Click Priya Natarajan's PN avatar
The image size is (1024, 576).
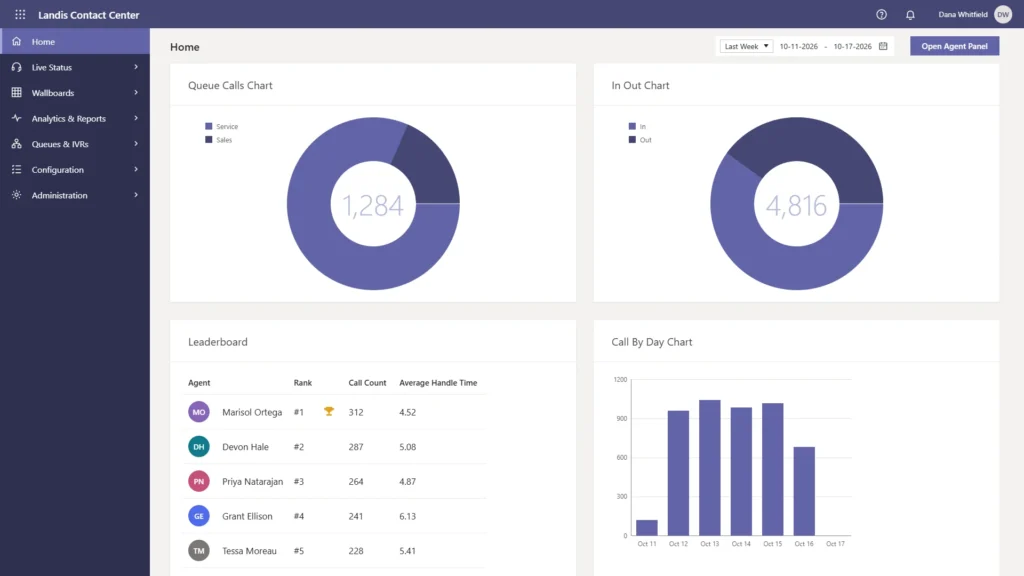coord(199,481)
